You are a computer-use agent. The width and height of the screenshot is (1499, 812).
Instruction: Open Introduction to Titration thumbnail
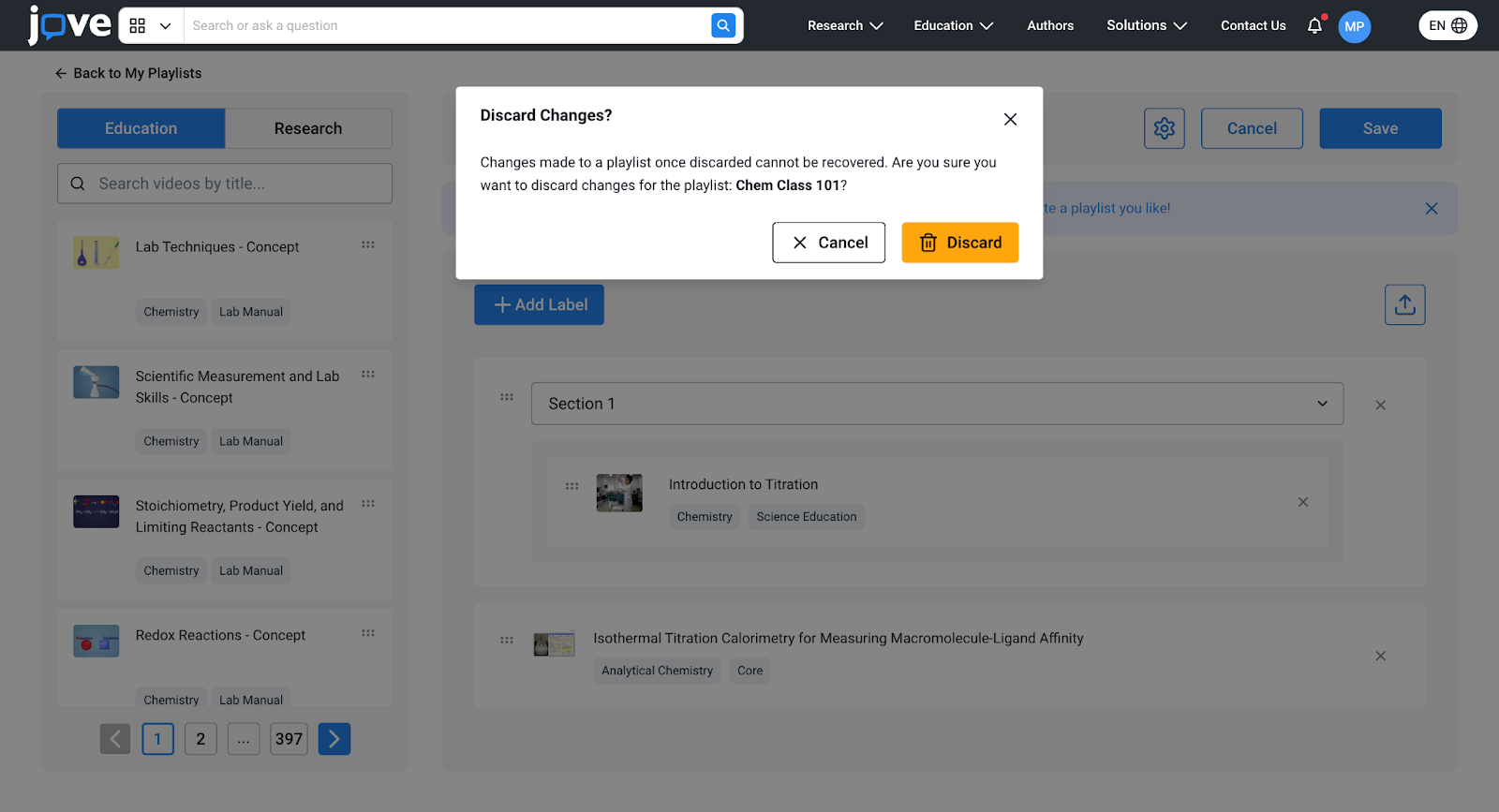pos(619,493)
